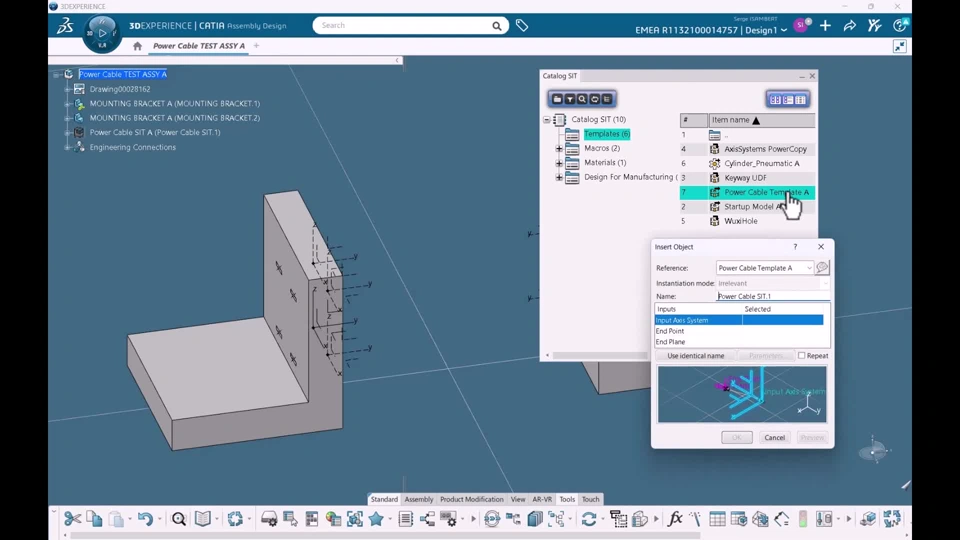Switch to the Assembly toolbar tab
960x540 pixels.
coord(419,499)
